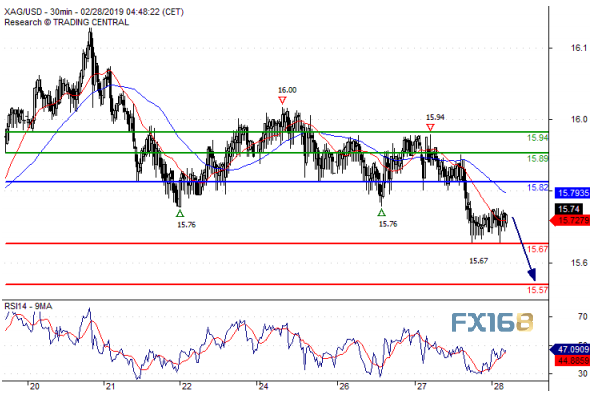This screenshot has width=596, height=398.
Task: Click the XAG/USD 30min chart title
Action: point(94,12)
